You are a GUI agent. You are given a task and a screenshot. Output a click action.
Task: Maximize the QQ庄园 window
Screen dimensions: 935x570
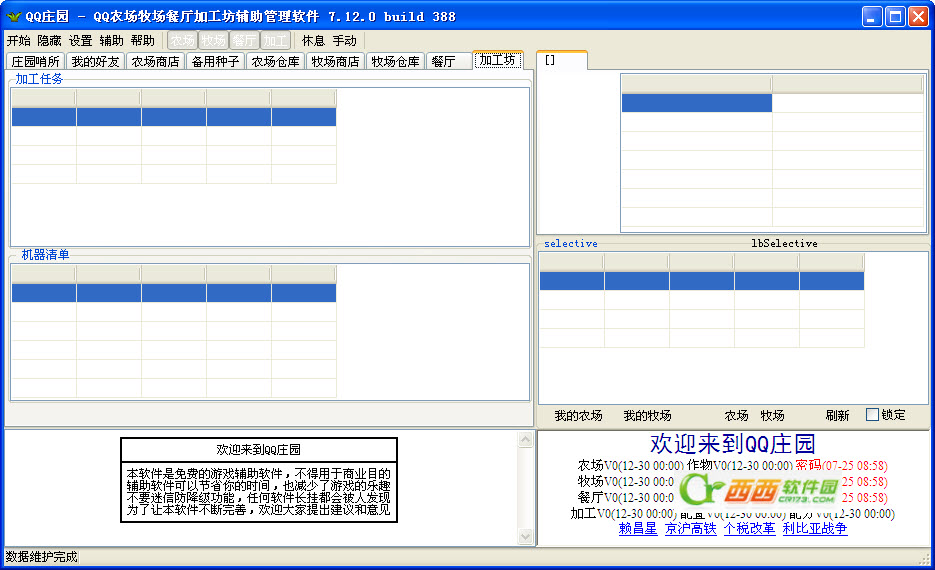(x=896, y=16)
